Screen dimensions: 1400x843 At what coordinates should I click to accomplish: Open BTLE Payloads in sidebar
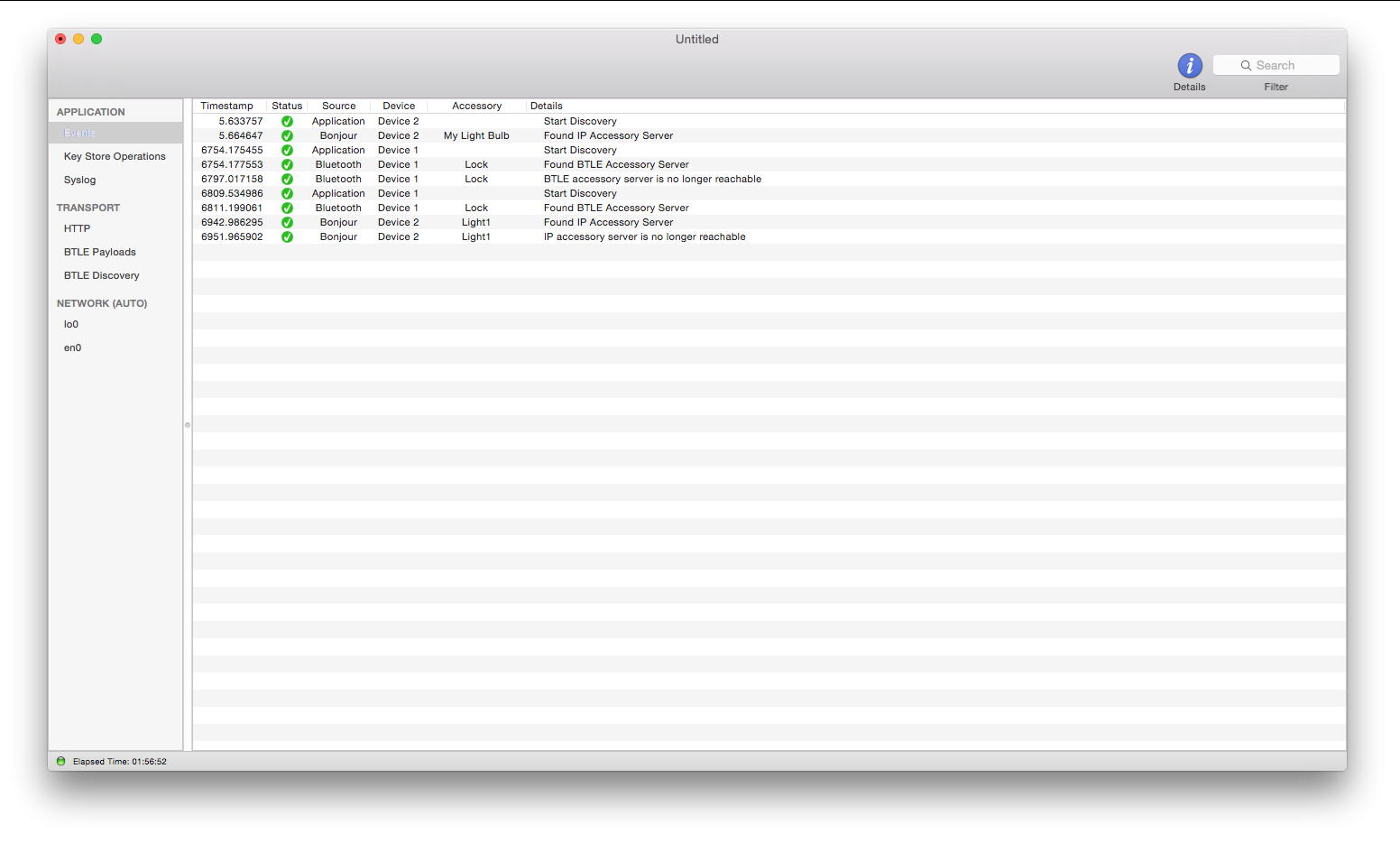pyautogui.click(x=100, y=252)
